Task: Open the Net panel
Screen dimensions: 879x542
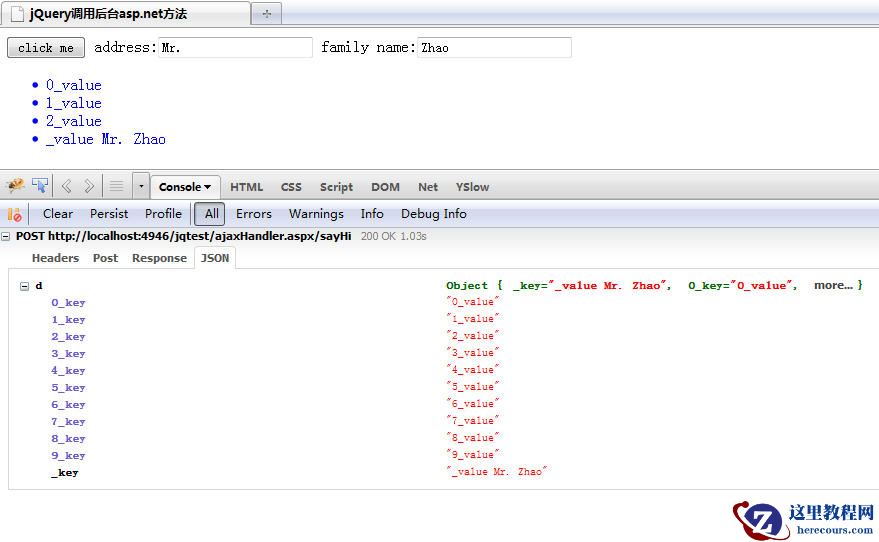Action: point(428,187)
